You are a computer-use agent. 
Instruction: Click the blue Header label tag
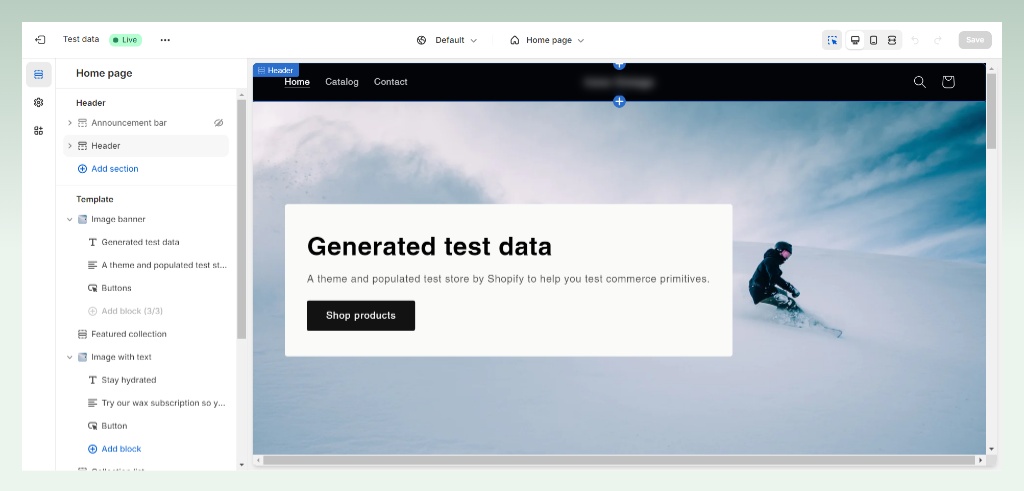point(276,70)
